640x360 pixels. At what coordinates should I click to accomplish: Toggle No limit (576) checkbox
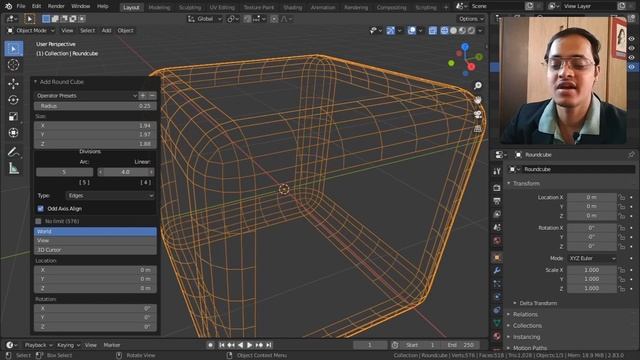pos(38,221)
